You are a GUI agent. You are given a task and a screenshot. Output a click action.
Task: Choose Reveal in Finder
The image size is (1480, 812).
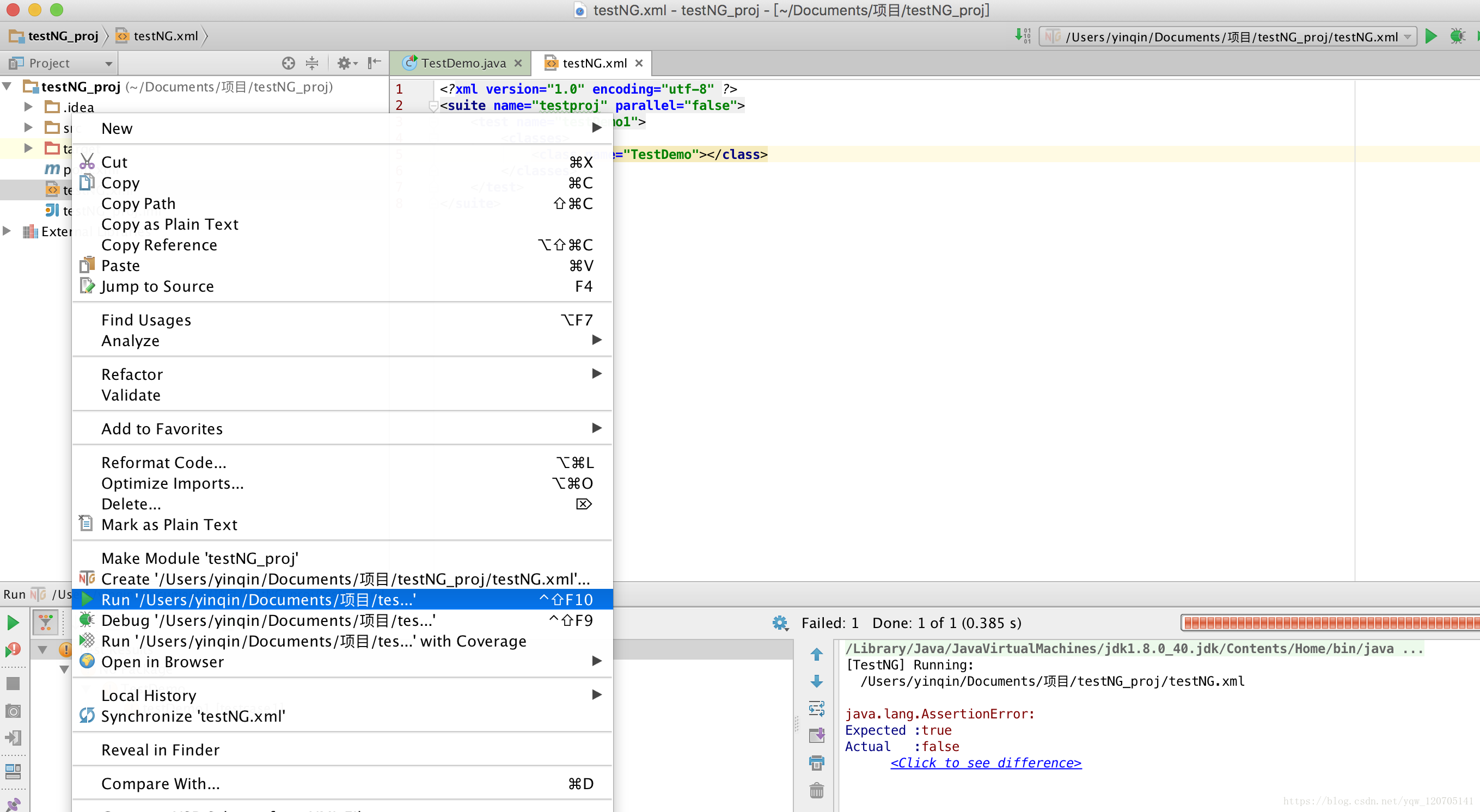click(x=343, y=750)
